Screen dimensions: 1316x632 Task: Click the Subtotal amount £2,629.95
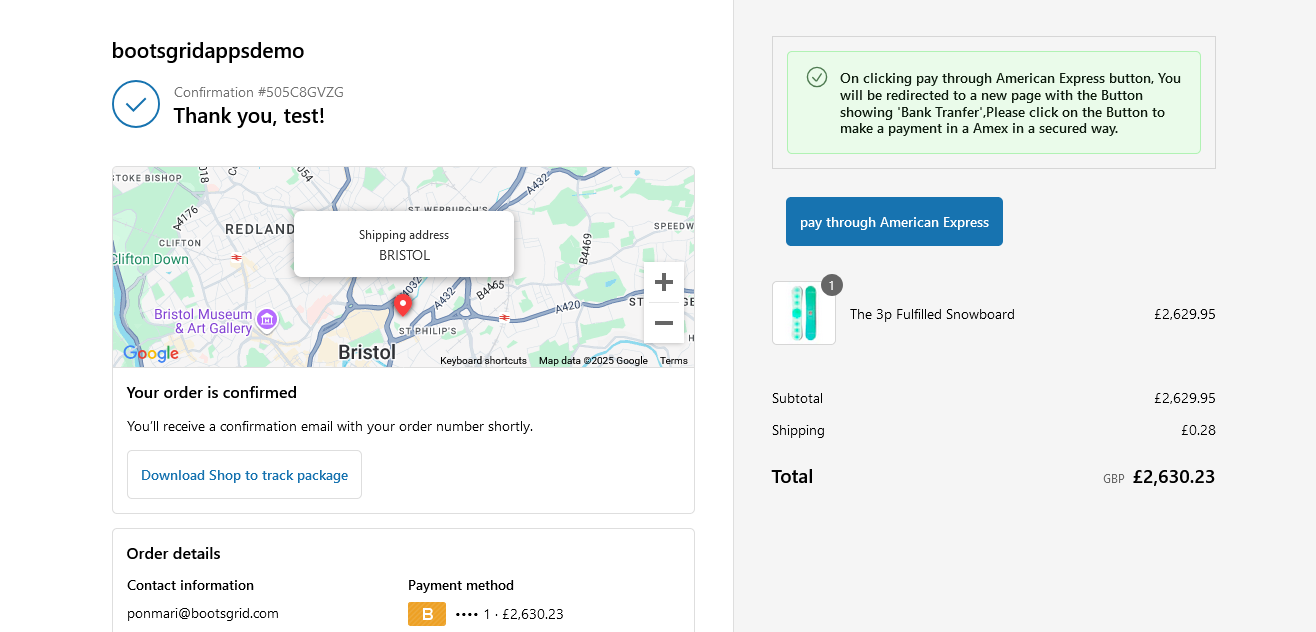click(x=1185, y=398)
